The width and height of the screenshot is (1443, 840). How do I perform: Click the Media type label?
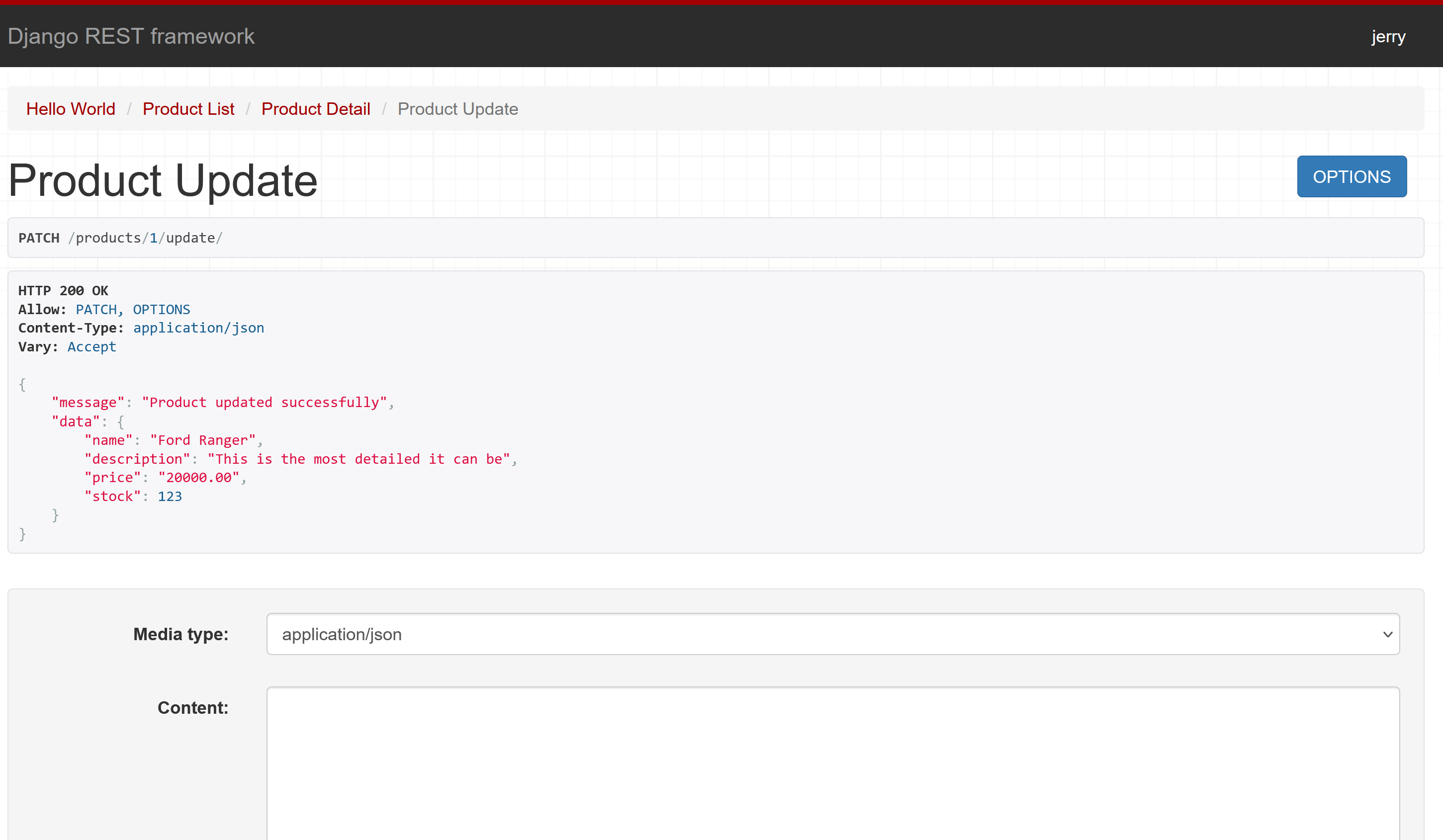tap(180, 634)
